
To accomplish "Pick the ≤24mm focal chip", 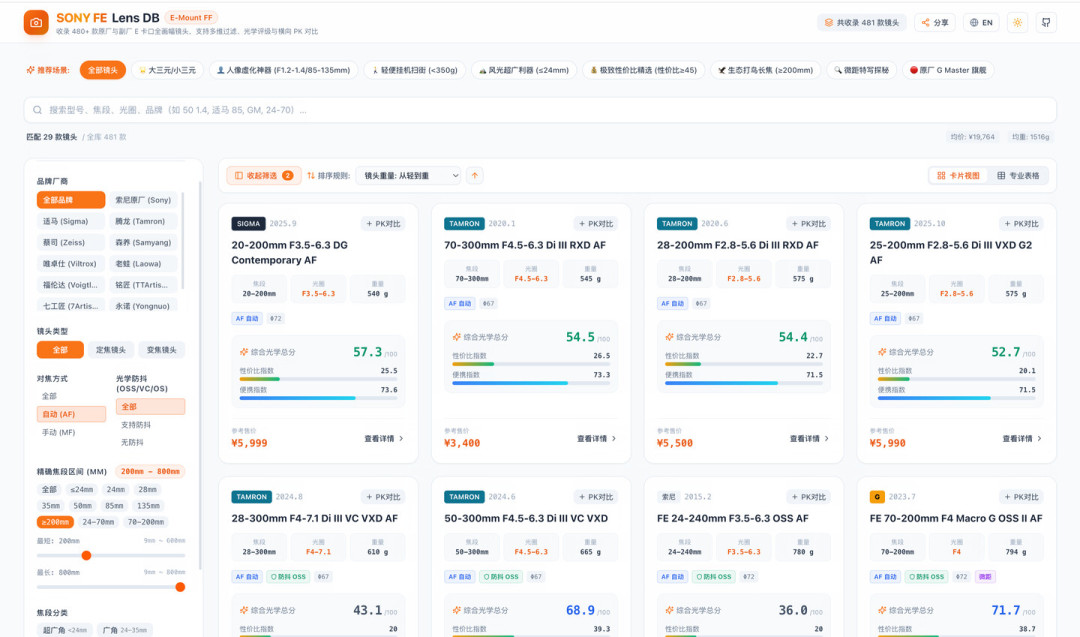I will pos(81,490).
